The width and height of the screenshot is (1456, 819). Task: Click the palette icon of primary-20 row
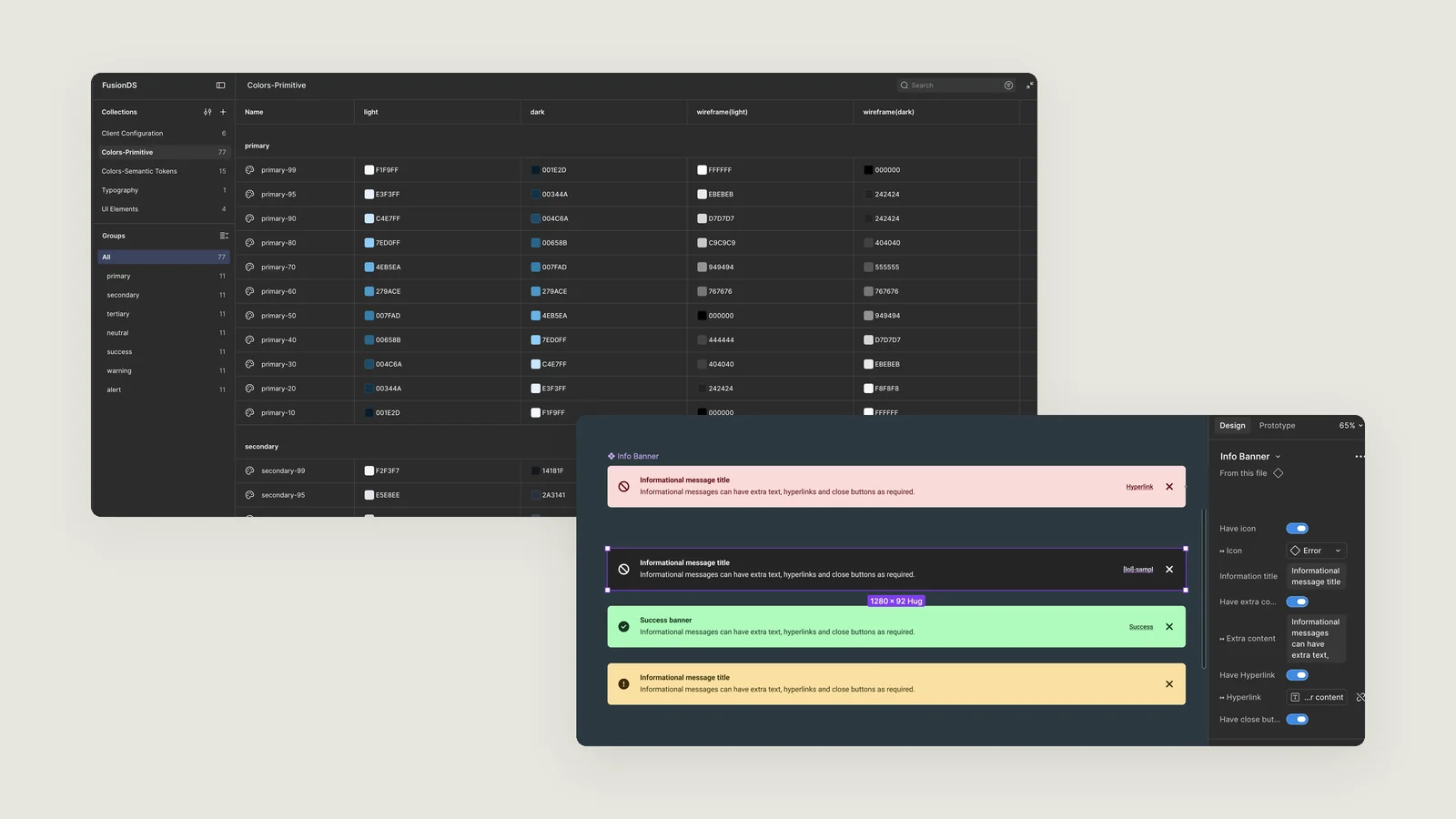coord(249,389)
